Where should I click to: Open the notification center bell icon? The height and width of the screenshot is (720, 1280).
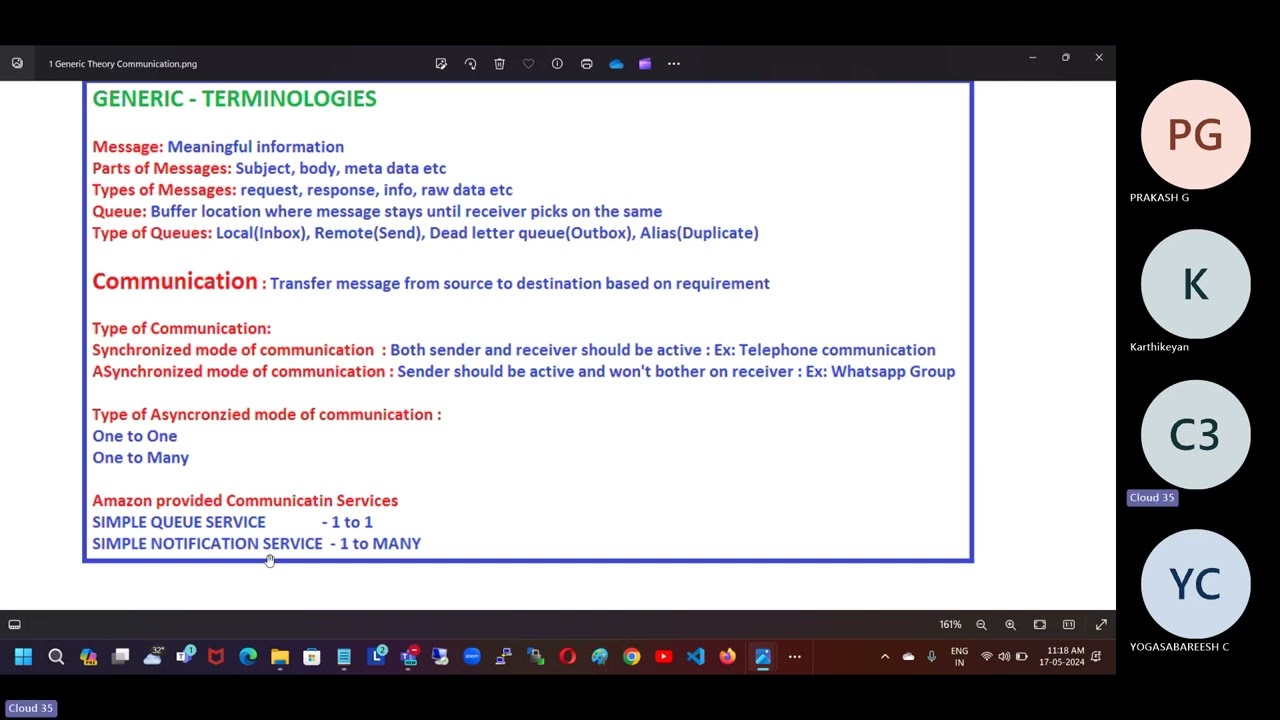pyautogui.click(x=1097, y=657)
